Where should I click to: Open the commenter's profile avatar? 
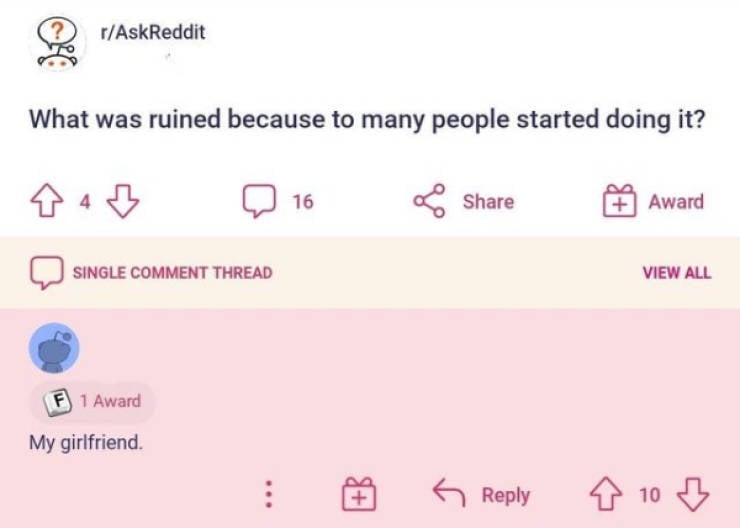pos(54,348)
